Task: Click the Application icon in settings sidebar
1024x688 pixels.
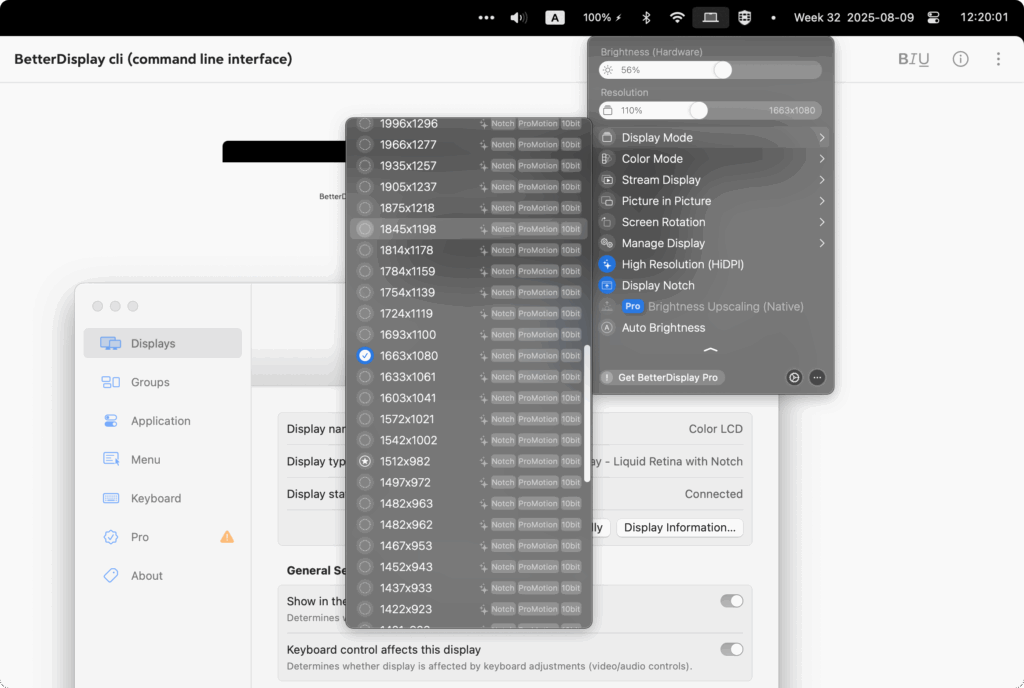Action: click(x=110, y=421)
